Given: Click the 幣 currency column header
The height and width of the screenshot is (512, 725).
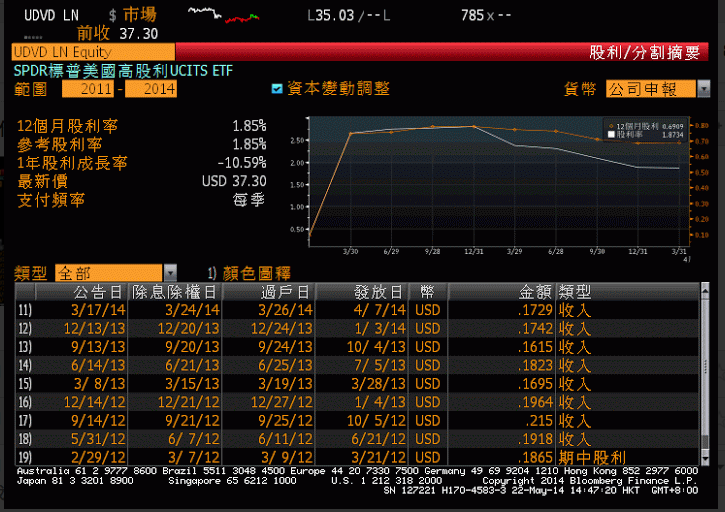Looking at the screenshot, I should pos(428,292).
